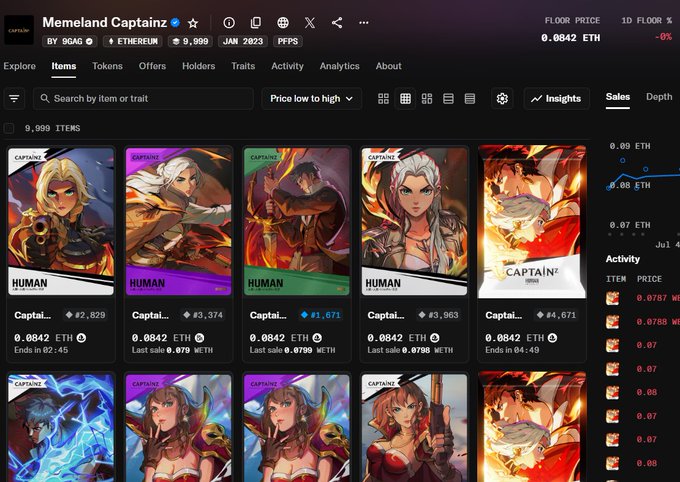Select the compact grid view icon
Image resolution: width=680 pixels, height=482 pixels.
[x=405, y=98]
